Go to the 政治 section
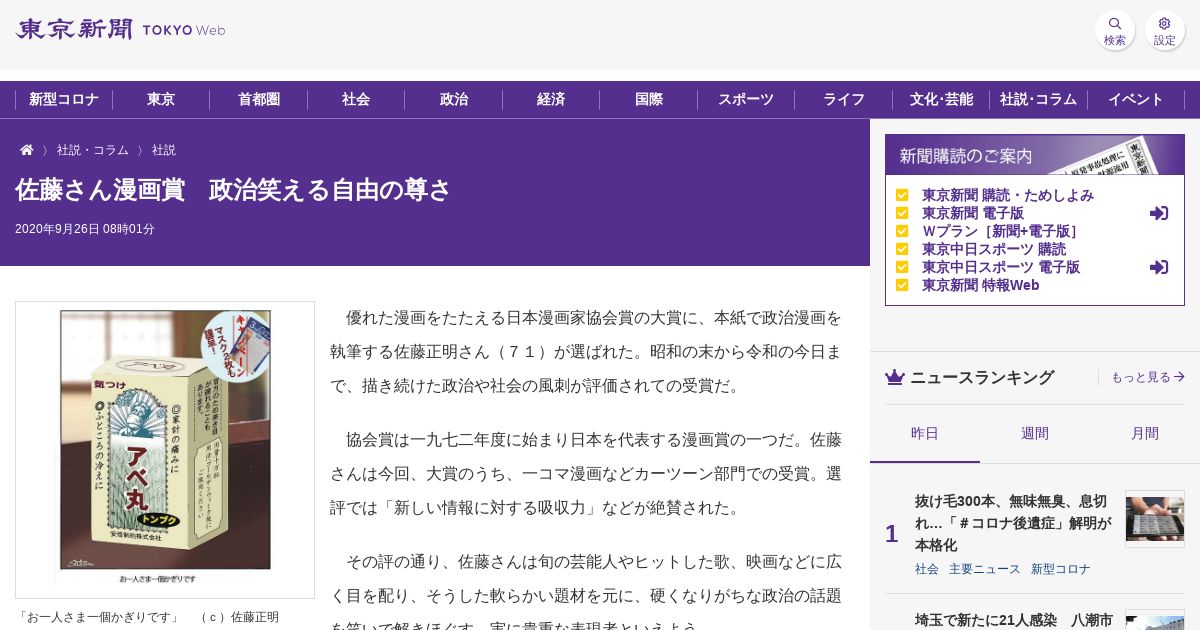This screenshot has height=630, width=1200. click(x=454, y=99)
